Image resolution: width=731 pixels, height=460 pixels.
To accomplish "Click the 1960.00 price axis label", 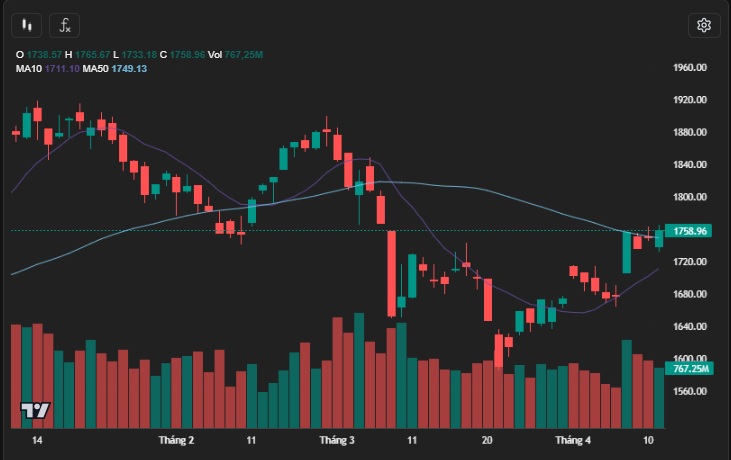I will point(691,68).
